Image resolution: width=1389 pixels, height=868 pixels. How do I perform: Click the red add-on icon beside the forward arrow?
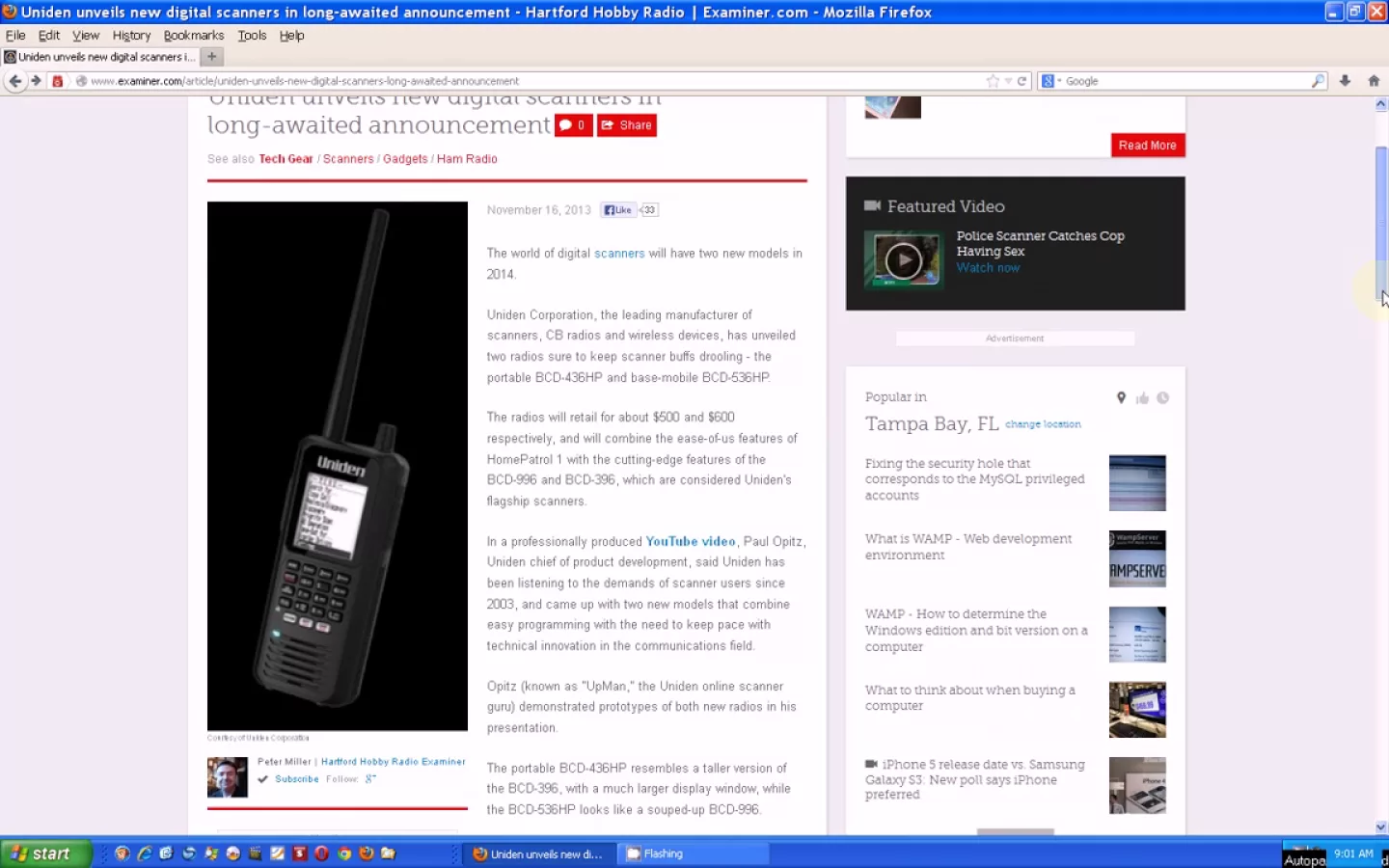[x=57, y=81]
